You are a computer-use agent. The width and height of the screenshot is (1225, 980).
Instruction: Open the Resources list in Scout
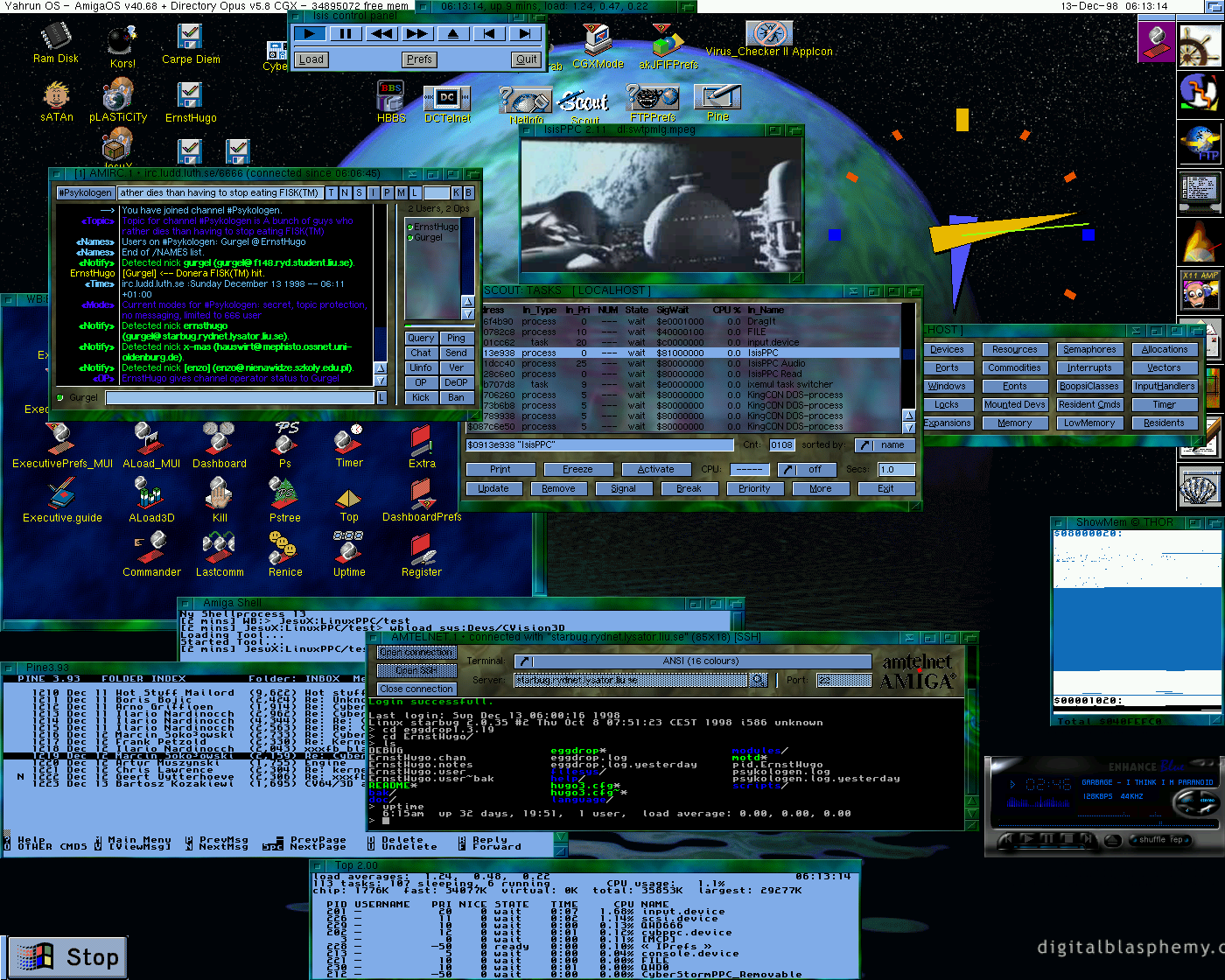pos(1015,350)
